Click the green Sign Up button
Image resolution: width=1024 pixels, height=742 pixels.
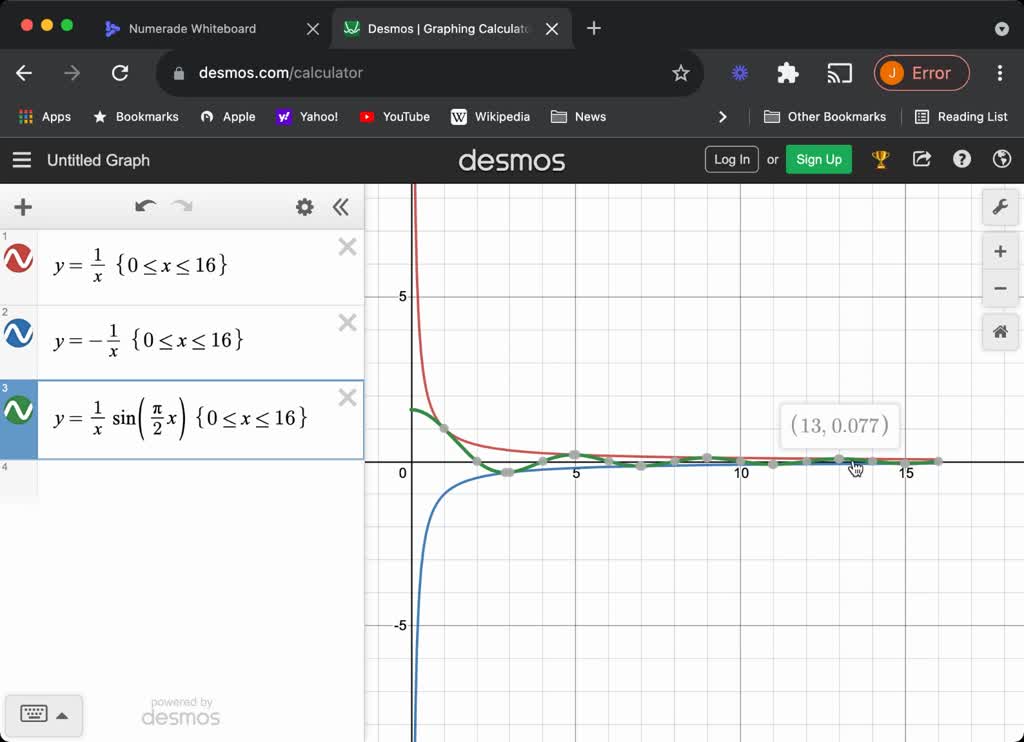click(x=818, y=159)
